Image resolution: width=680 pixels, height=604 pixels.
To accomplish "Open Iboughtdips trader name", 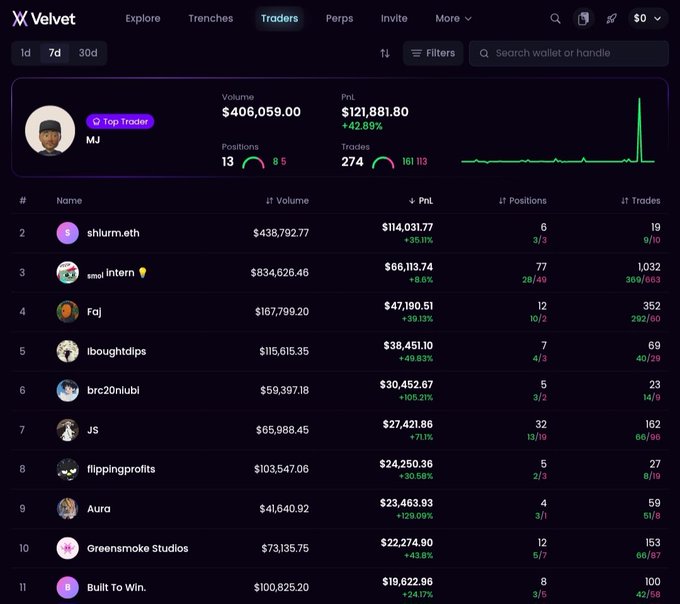I will [x=116, y=351].
